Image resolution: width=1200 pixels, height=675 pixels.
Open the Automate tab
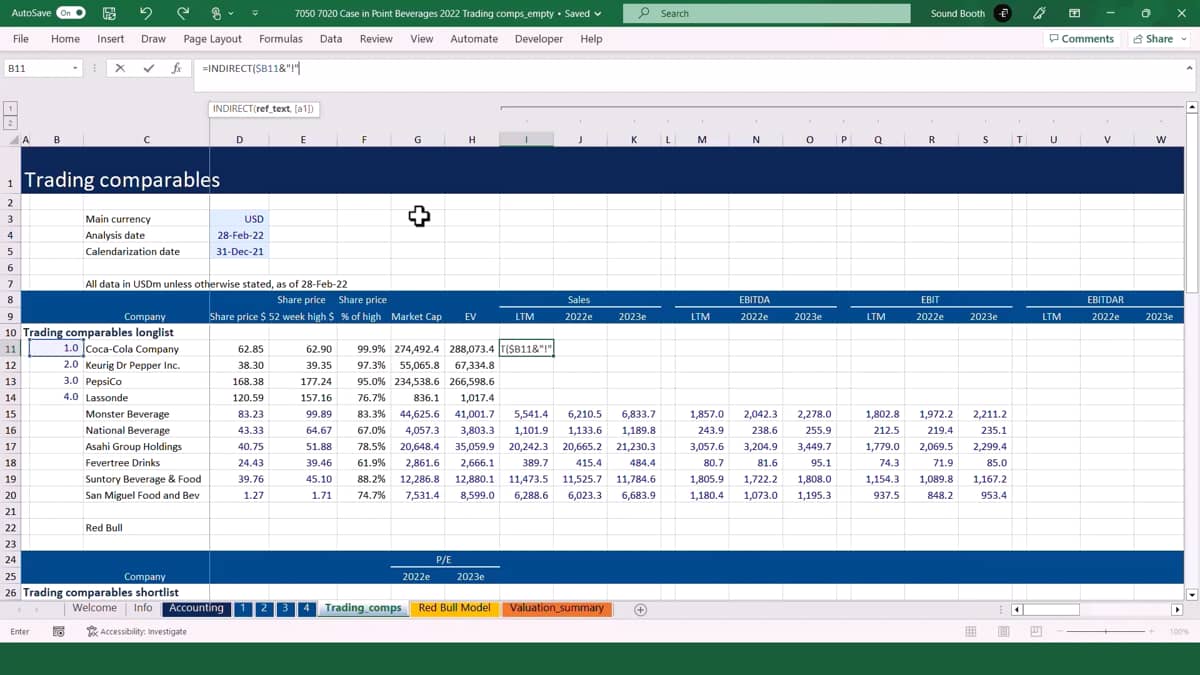click(474, 39)
